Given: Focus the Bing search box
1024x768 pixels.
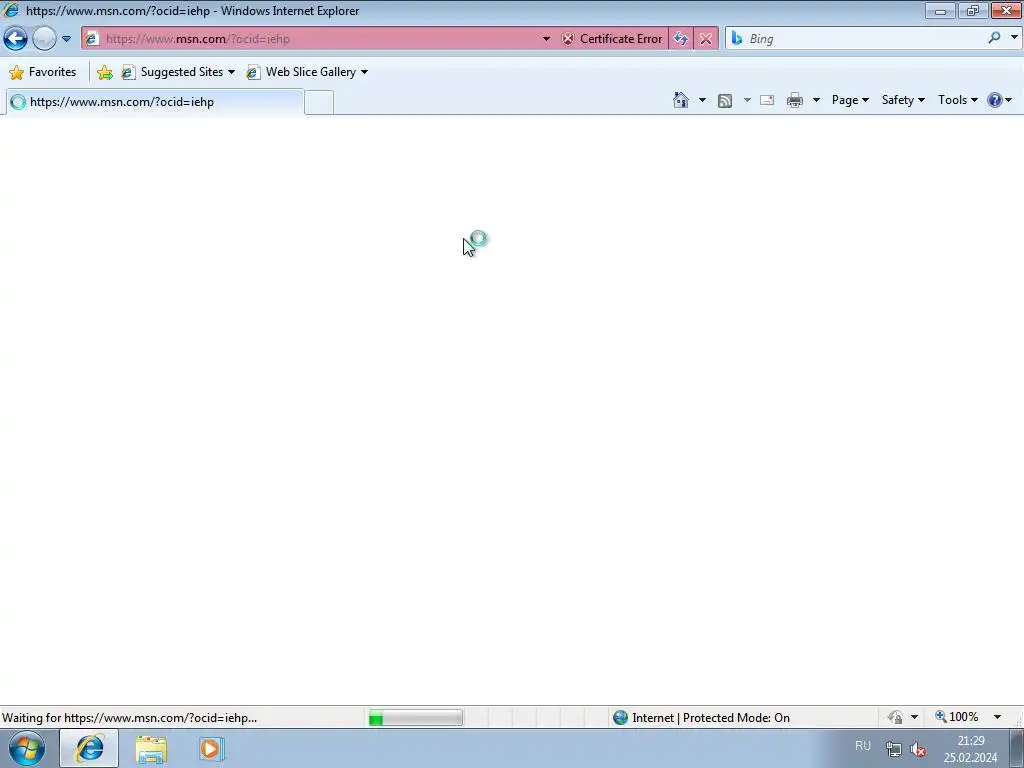Looking at the screenshot, I should tap(862, 39).
